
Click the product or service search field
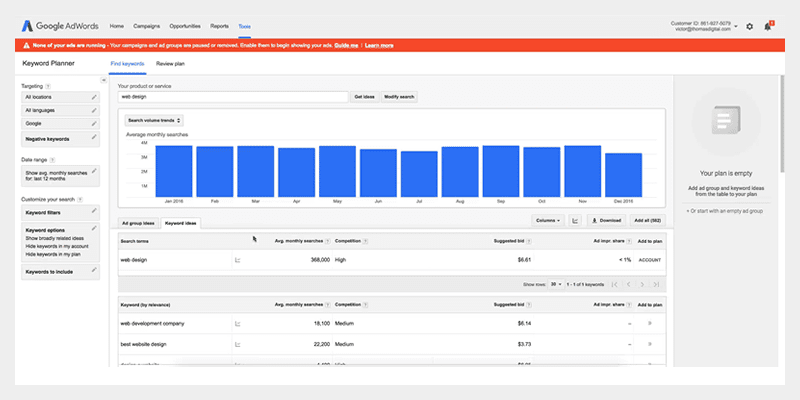[x=231, y=97]
